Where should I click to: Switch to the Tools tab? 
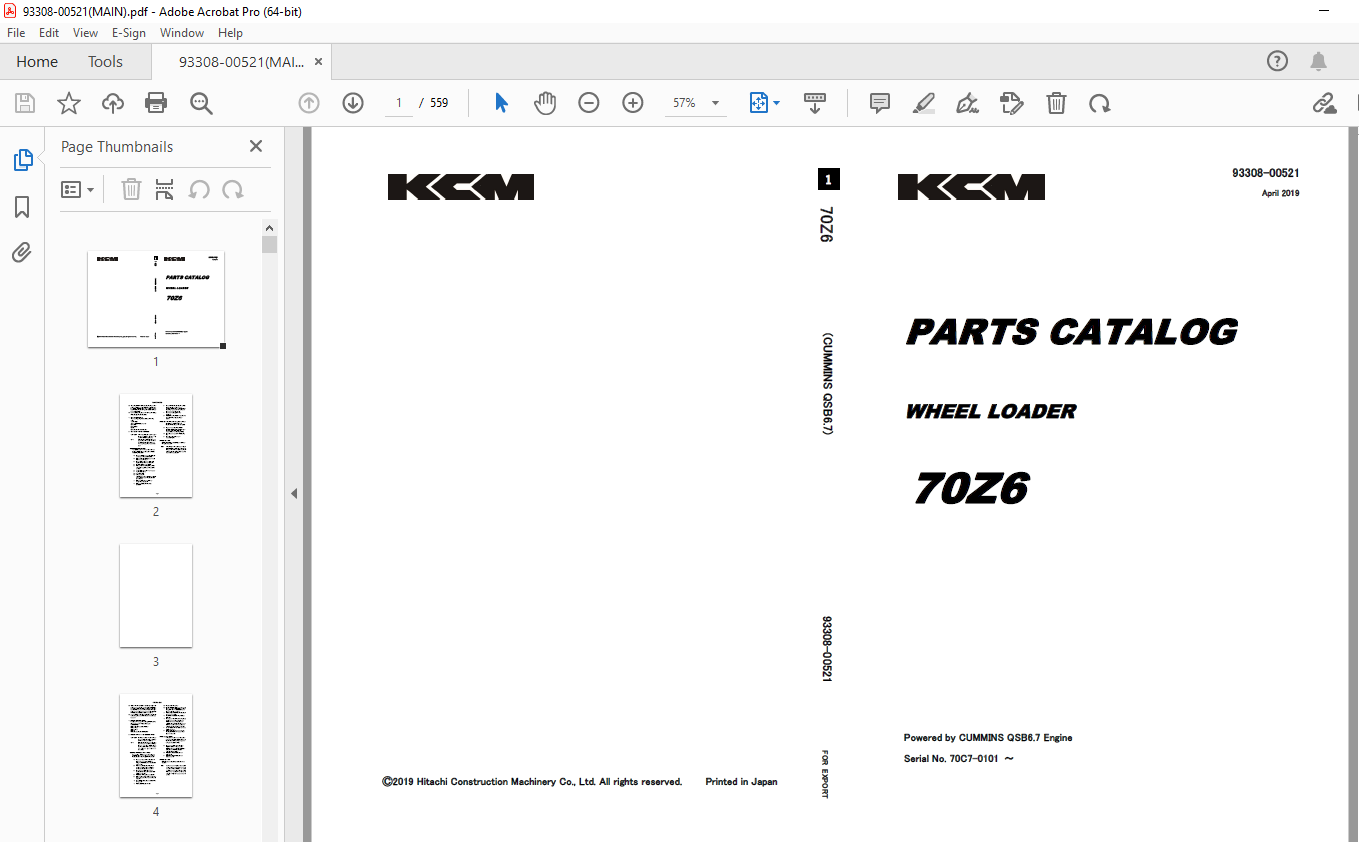105,61
